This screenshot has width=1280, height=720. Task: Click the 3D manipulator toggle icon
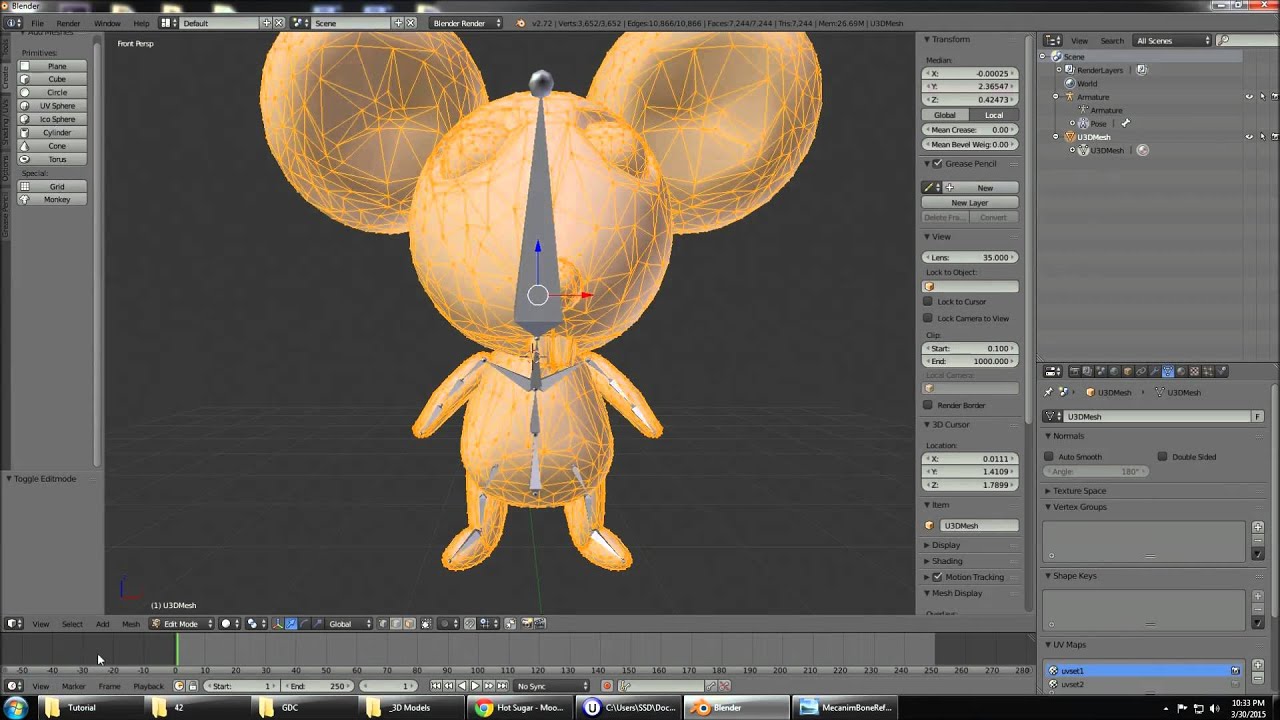coord(278,624)
